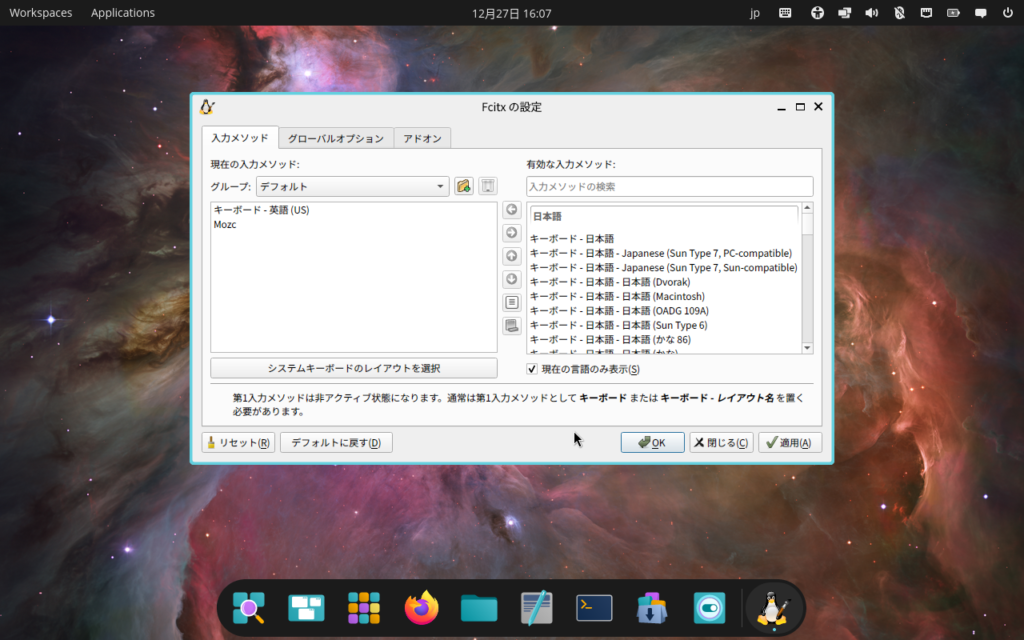This screenshot has width=1024, height=640.
Task: Move selected input method up with up arrow
Action: click(512, 256)
